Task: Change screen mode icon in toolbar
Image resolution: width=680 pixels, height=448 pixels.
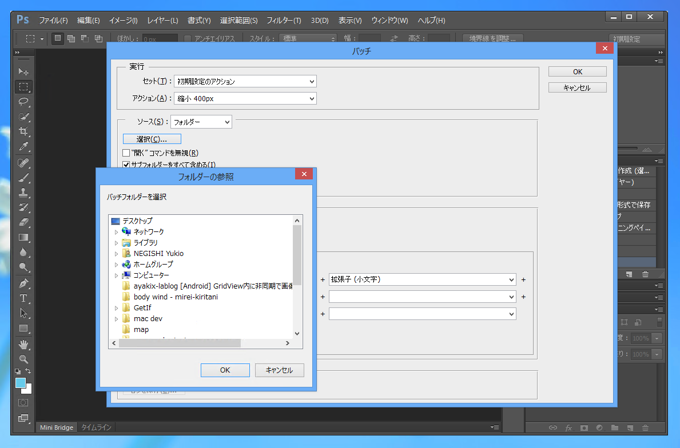Action: click(x=23, y=418)
